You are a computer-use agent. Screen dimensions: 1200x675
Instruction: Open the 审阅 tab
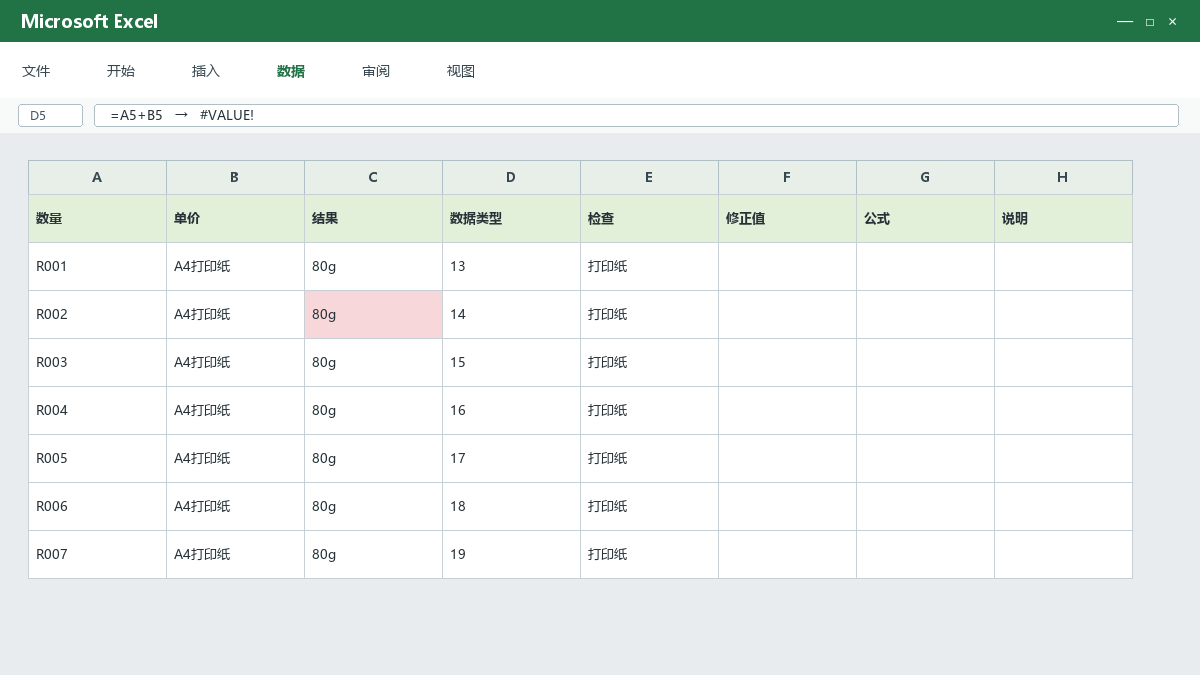[x=376, y=71]
